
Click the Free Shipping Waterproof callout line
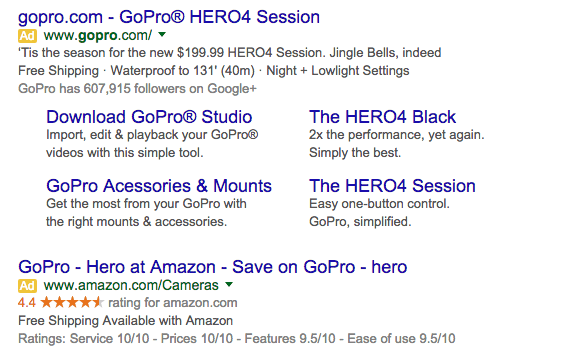pyautogui.click(x=214, y=70)
